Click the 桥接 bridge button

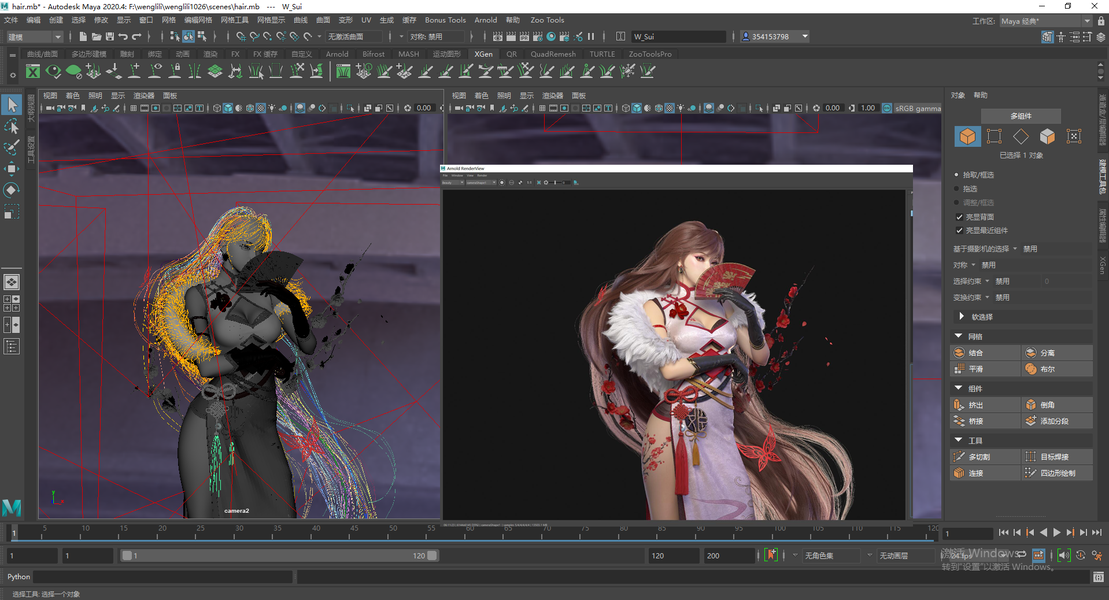986,420
